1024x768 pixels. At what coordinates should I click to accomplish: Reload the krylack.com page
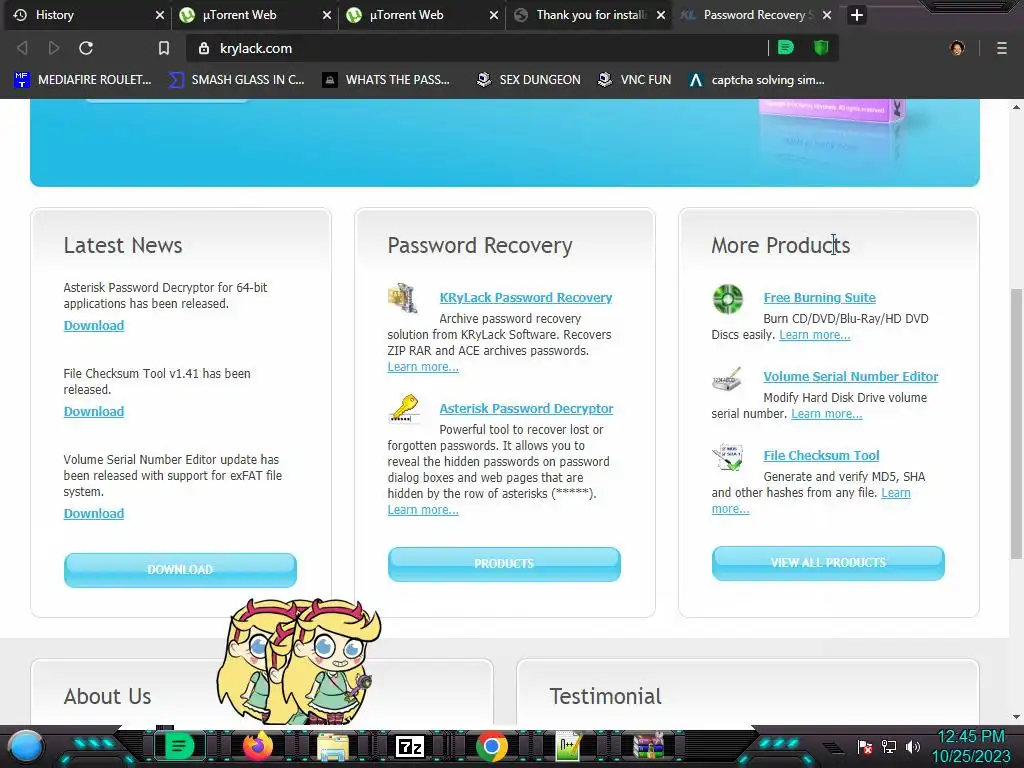[x=86, y=48]
